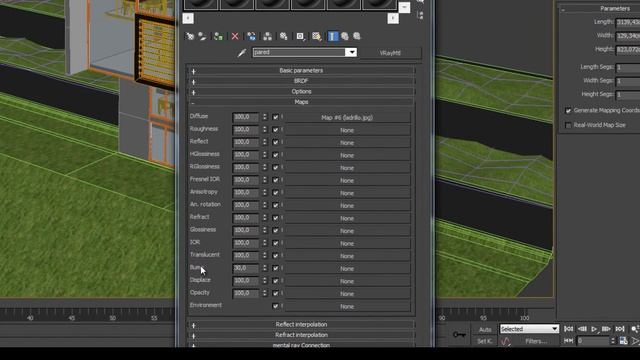
Task: Click the Get Material icon
Action: [x=190, y=36]
